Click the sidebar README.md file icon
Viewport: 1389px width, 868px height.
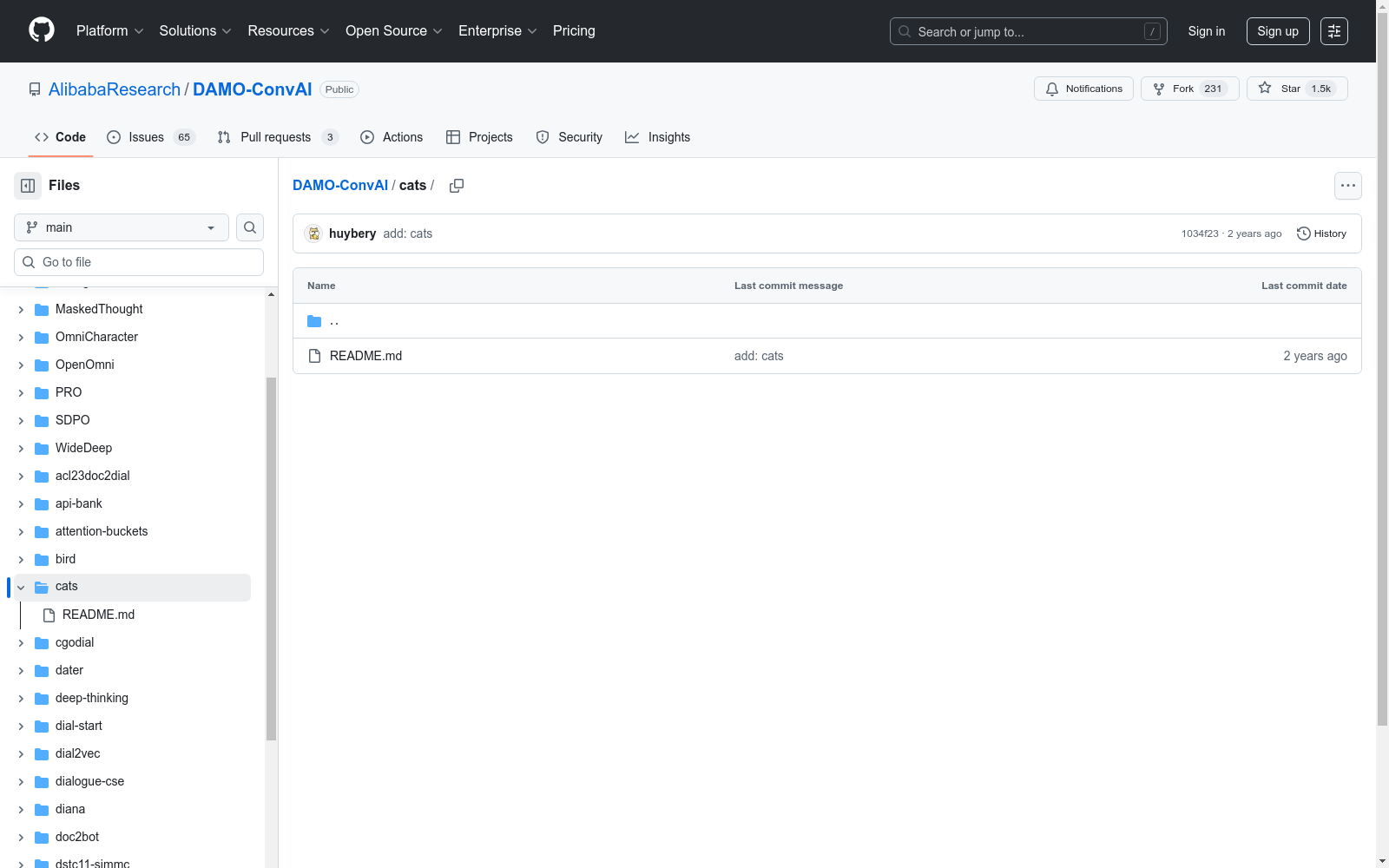click(x=49, y=615)
